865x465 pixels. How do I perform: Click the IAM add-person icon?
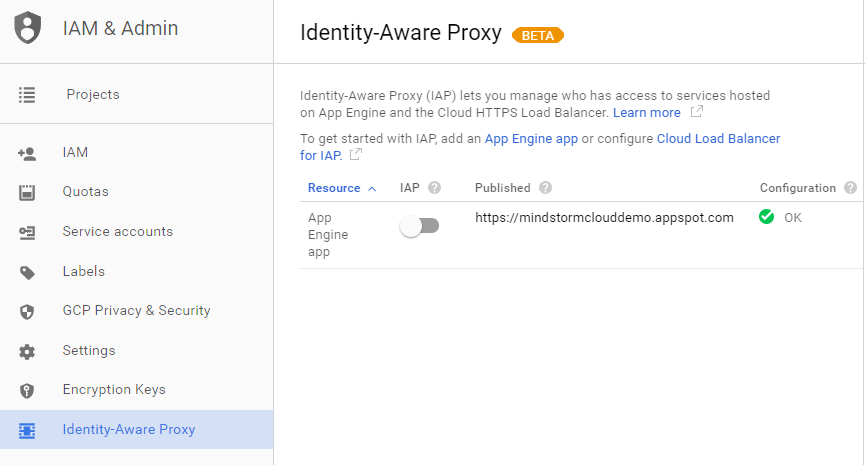[27, 153]
